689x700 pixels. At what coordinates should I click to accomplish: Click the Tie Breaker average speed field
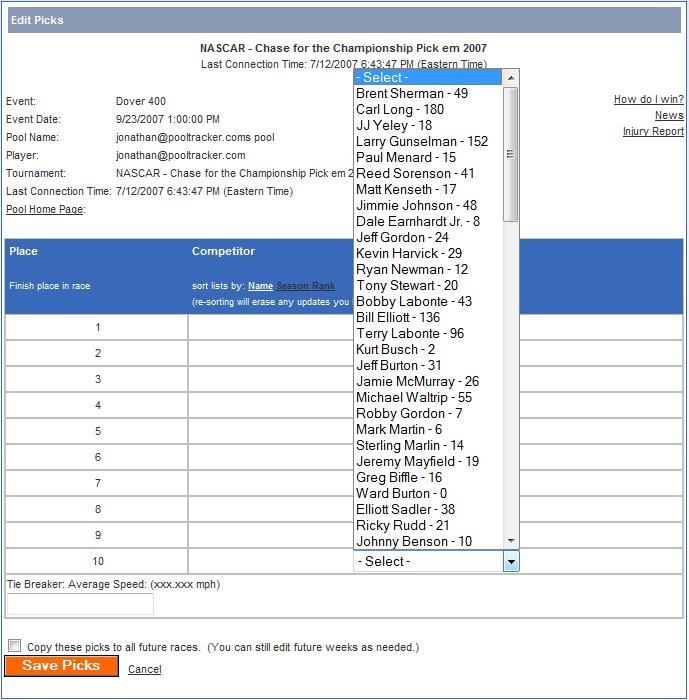pyautogui.click(x=80, y=604)
